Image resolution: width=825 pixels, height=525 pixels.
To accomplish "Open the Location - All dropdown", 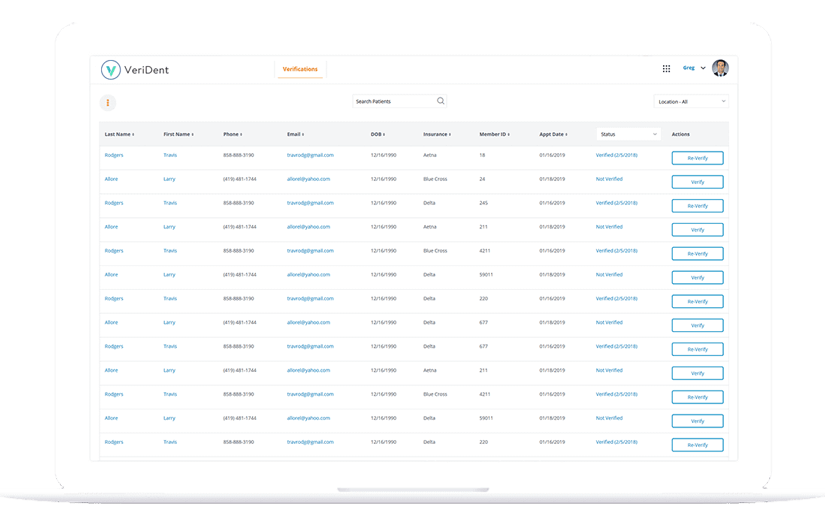I will coord(691,102).
